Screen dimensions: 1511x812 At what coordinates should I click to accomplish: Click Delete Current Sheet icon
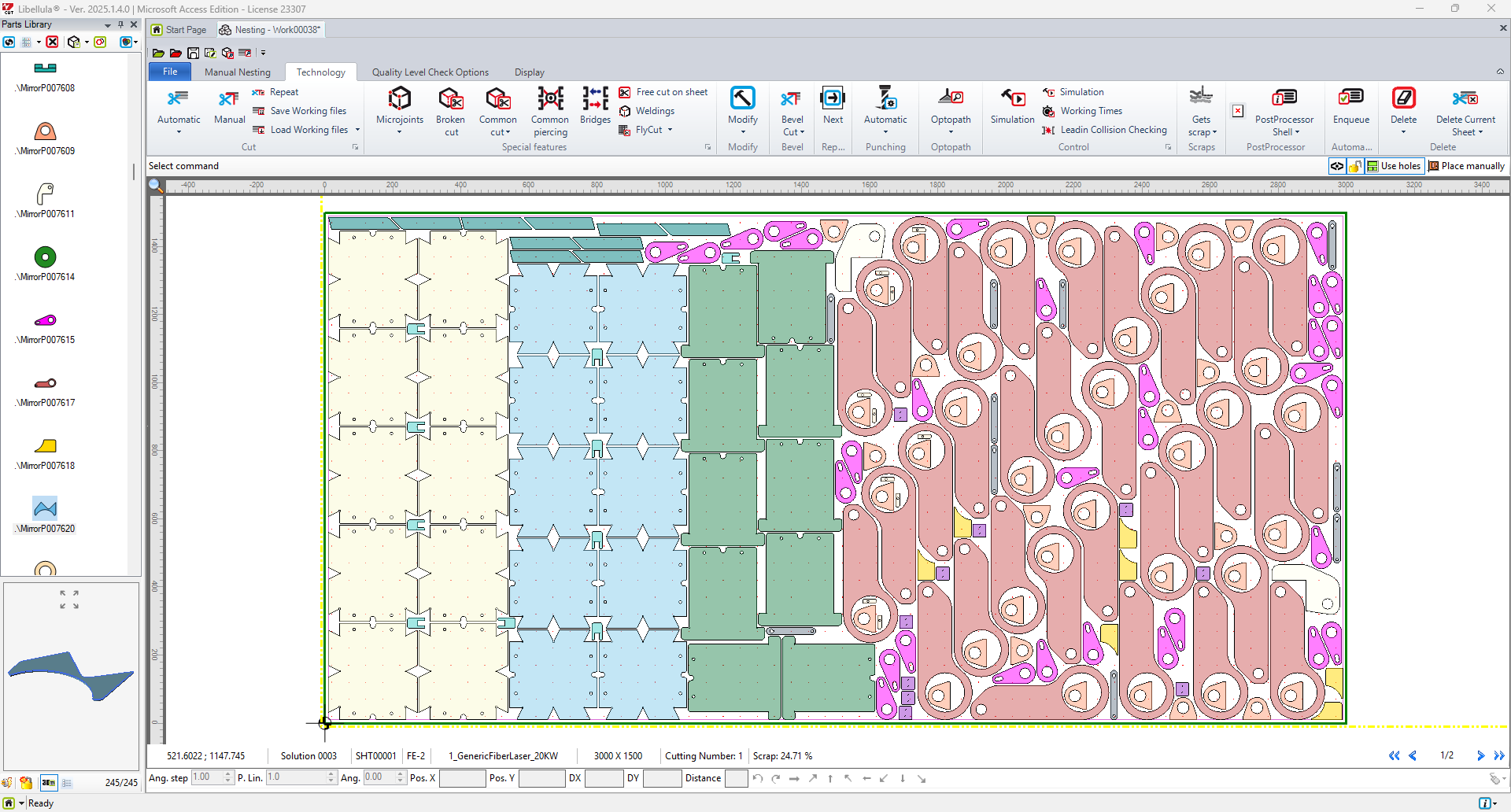[x=1465, y=98]
